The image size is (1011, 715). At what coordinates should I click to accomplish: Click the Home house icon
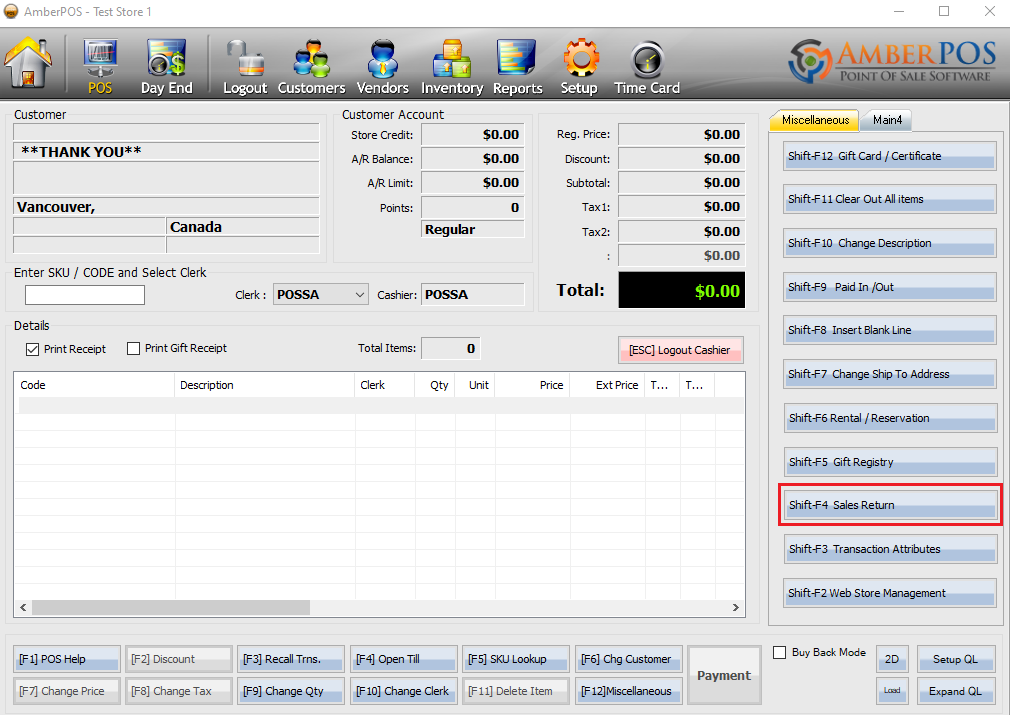tap(27, 62)
